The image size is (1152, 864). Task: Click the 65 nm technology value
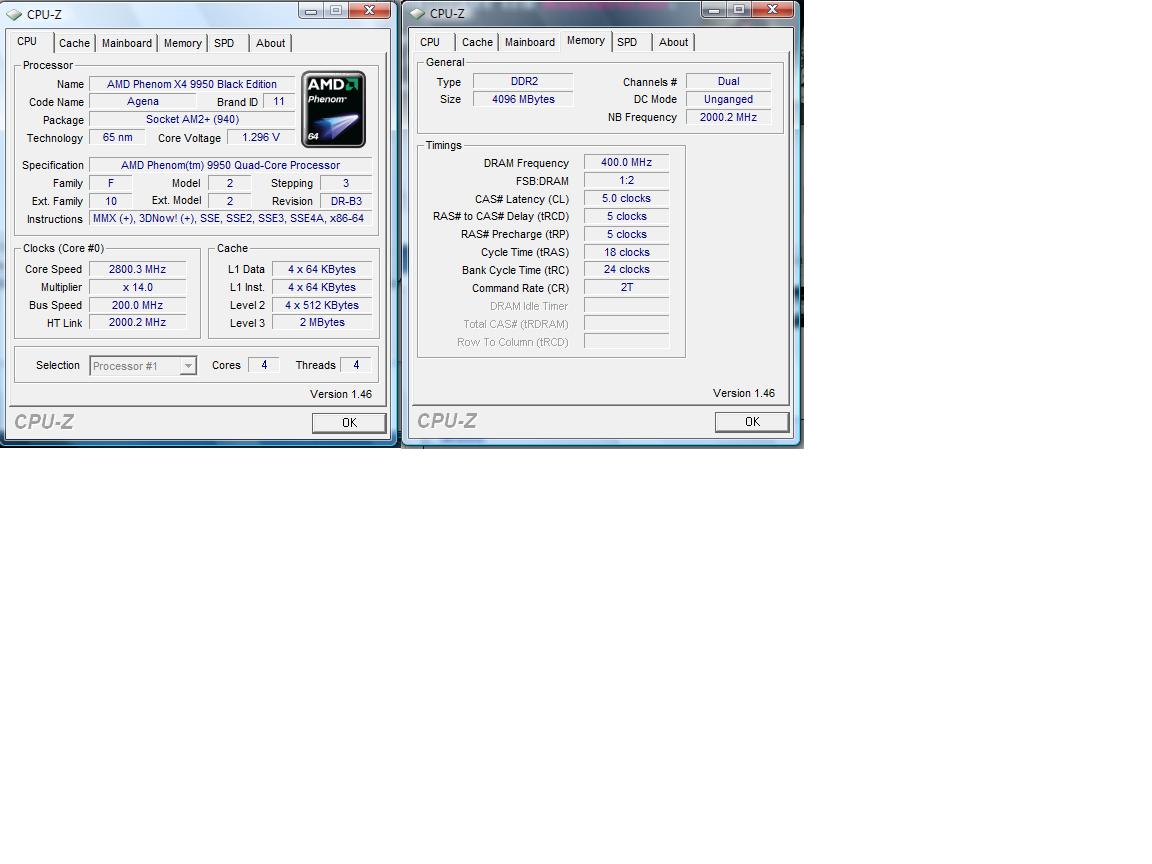point(118,137)
